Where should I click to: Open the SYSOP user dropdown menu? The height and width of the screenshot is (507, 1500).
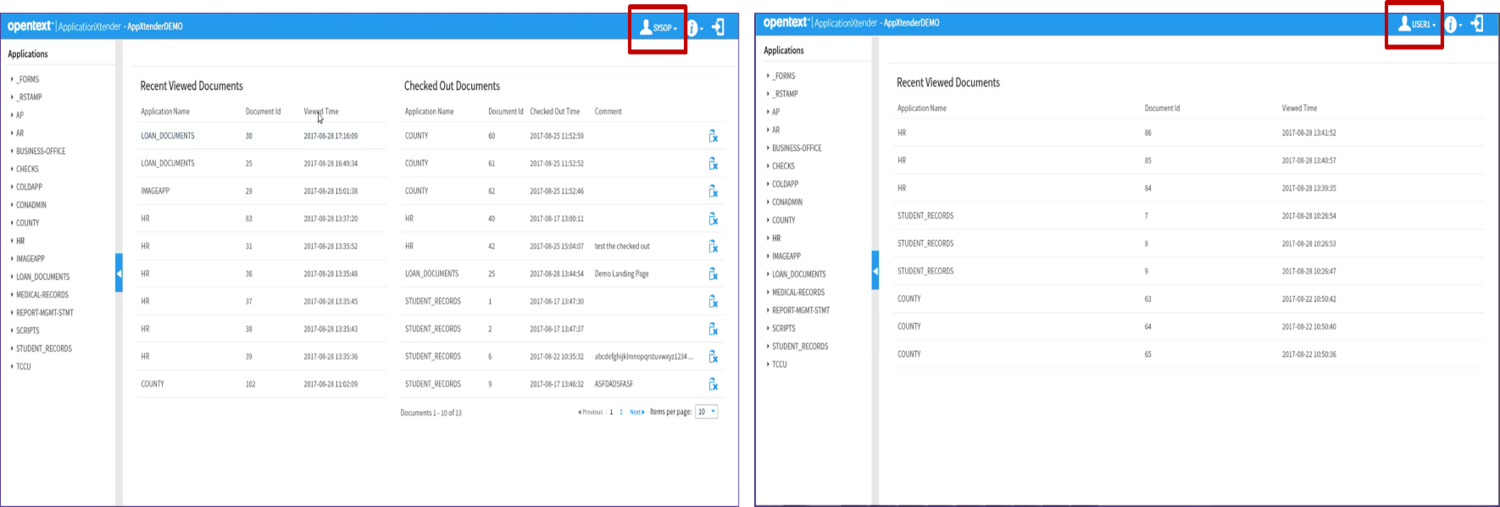[659, 28]
